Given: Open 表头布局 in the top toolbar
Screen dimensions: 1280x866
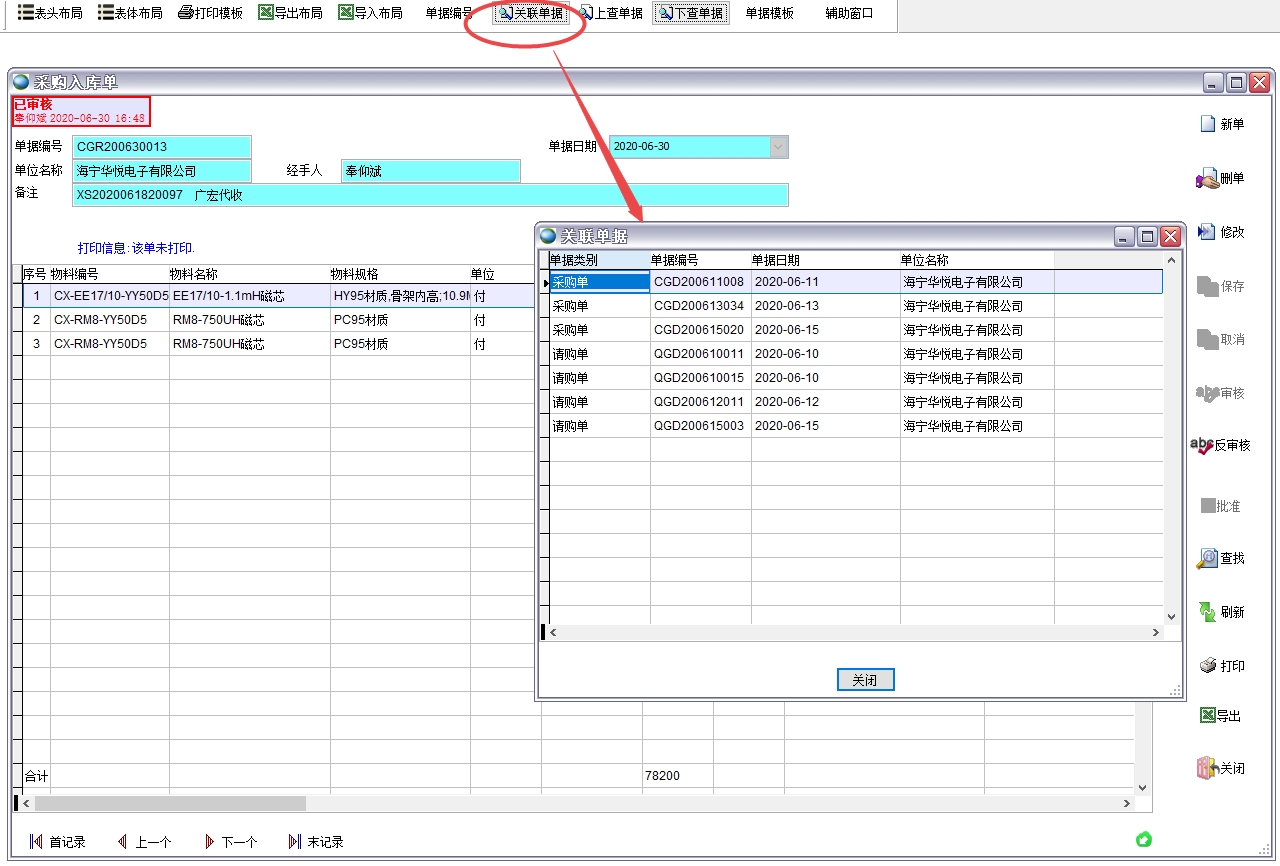Looking at the screenshot, I should pyautogui.click(x=50, y=13).
